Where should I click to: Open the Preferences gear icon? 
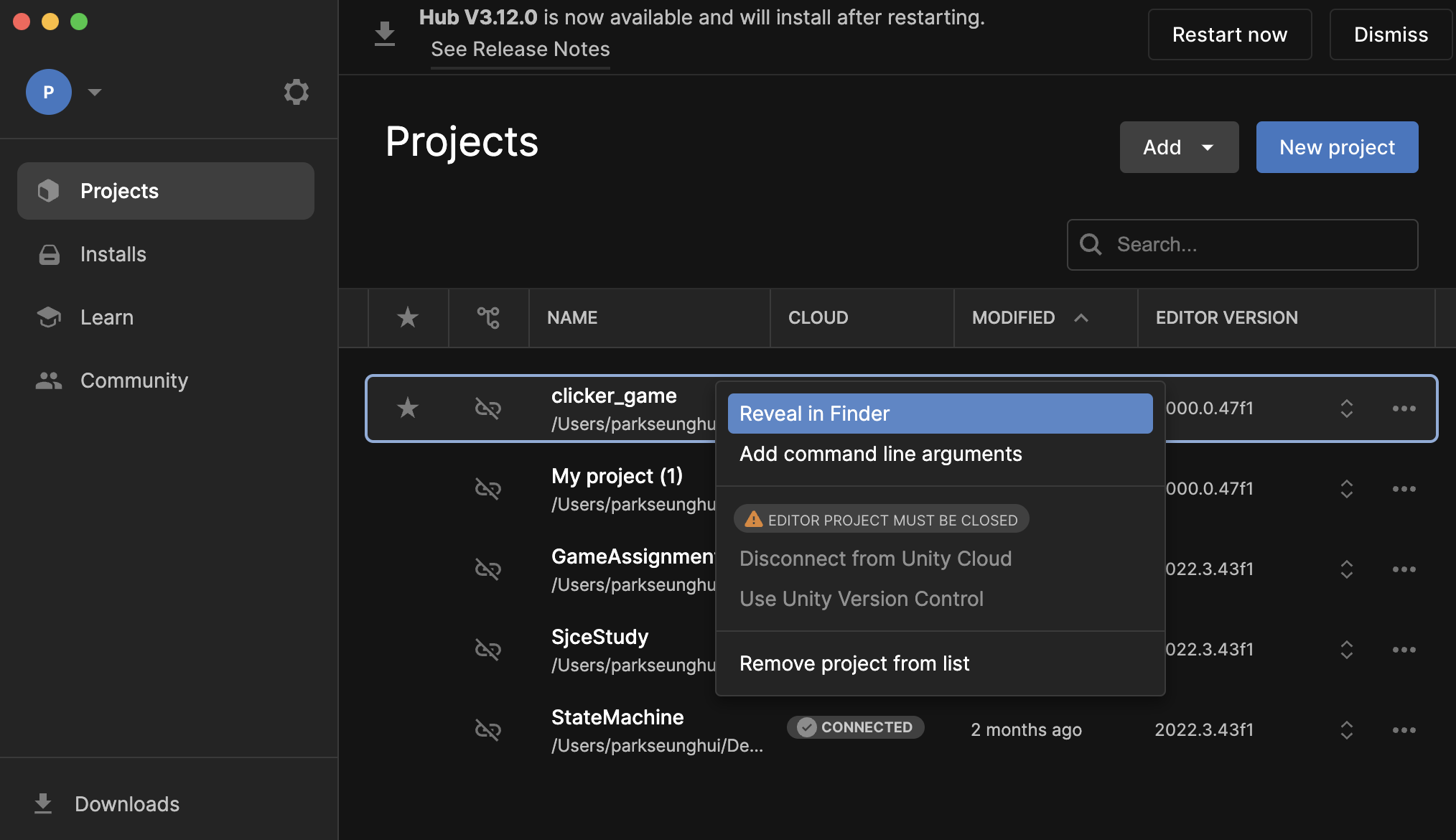(296, 92)
